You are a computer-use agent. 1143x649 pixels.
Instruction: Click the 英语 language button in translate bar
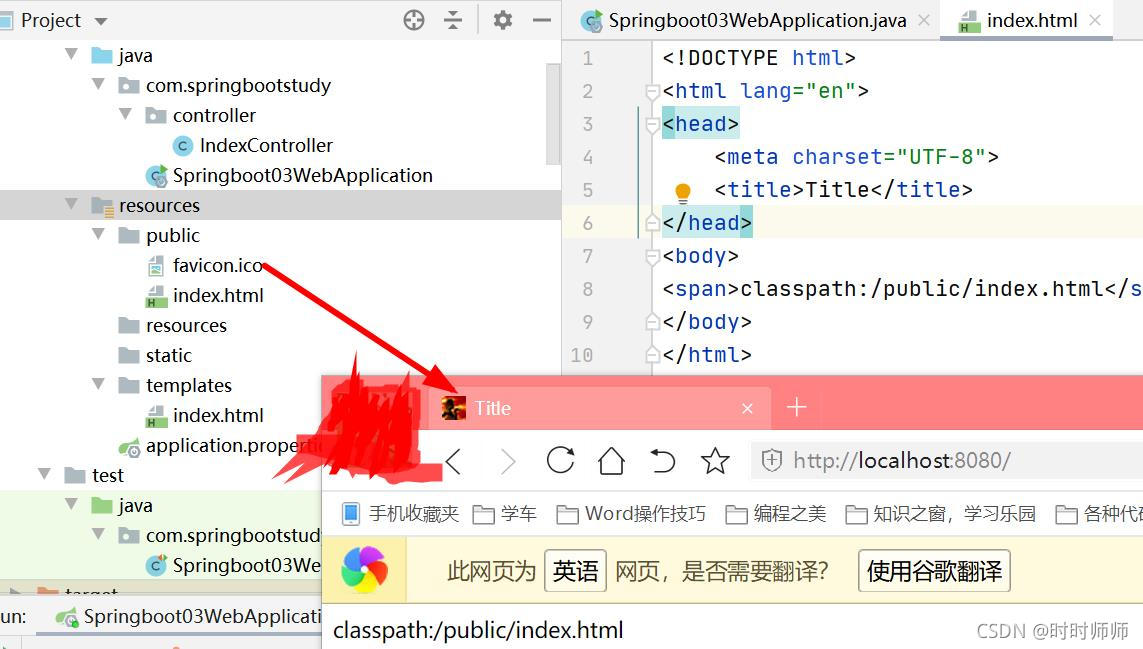[575, 571]
